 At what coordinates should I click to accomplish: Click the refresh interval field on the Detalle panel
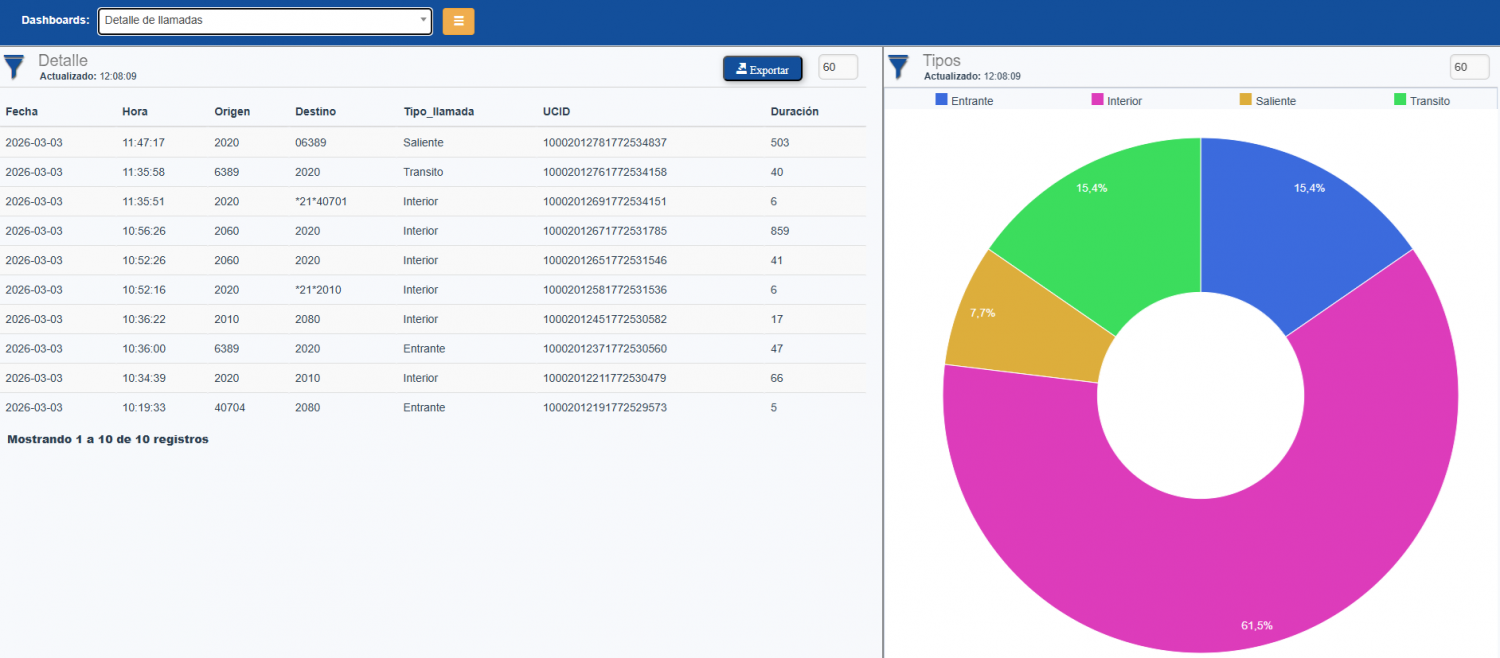(x=837, y=67)
